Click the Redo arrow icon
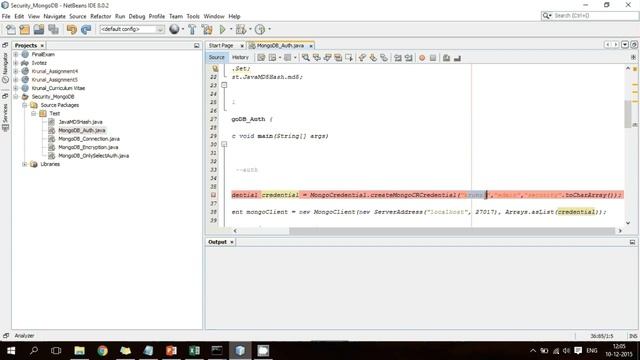This screenshot has height=360, width=640. tap(86, 29)
